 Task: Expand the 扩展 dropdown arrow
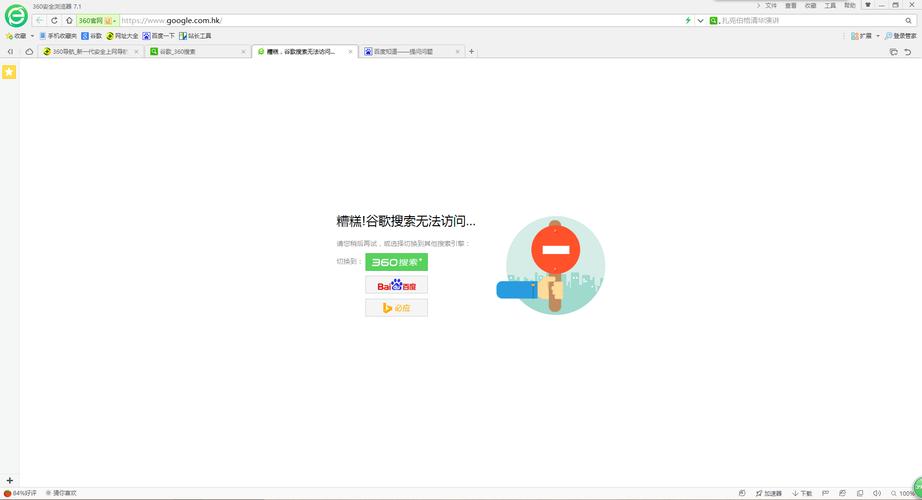878,36
